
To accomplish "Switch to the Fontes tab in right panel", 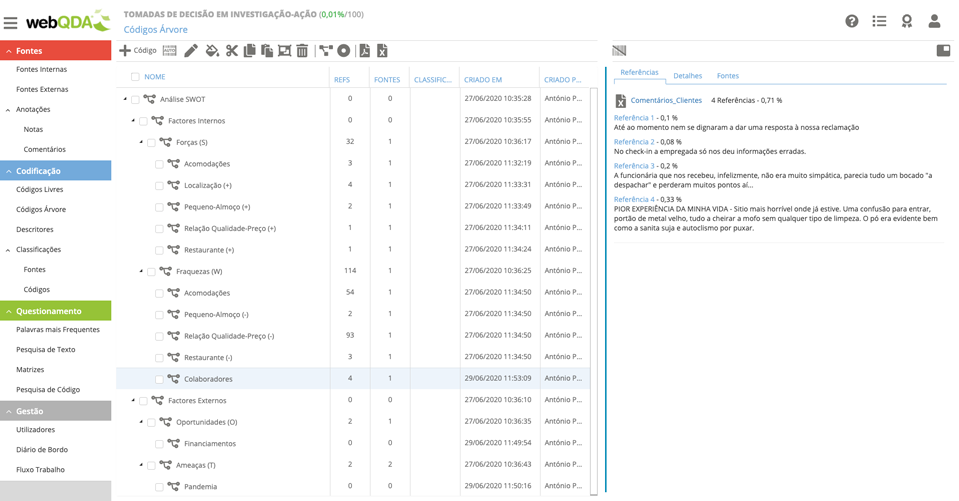I will 728,76.
